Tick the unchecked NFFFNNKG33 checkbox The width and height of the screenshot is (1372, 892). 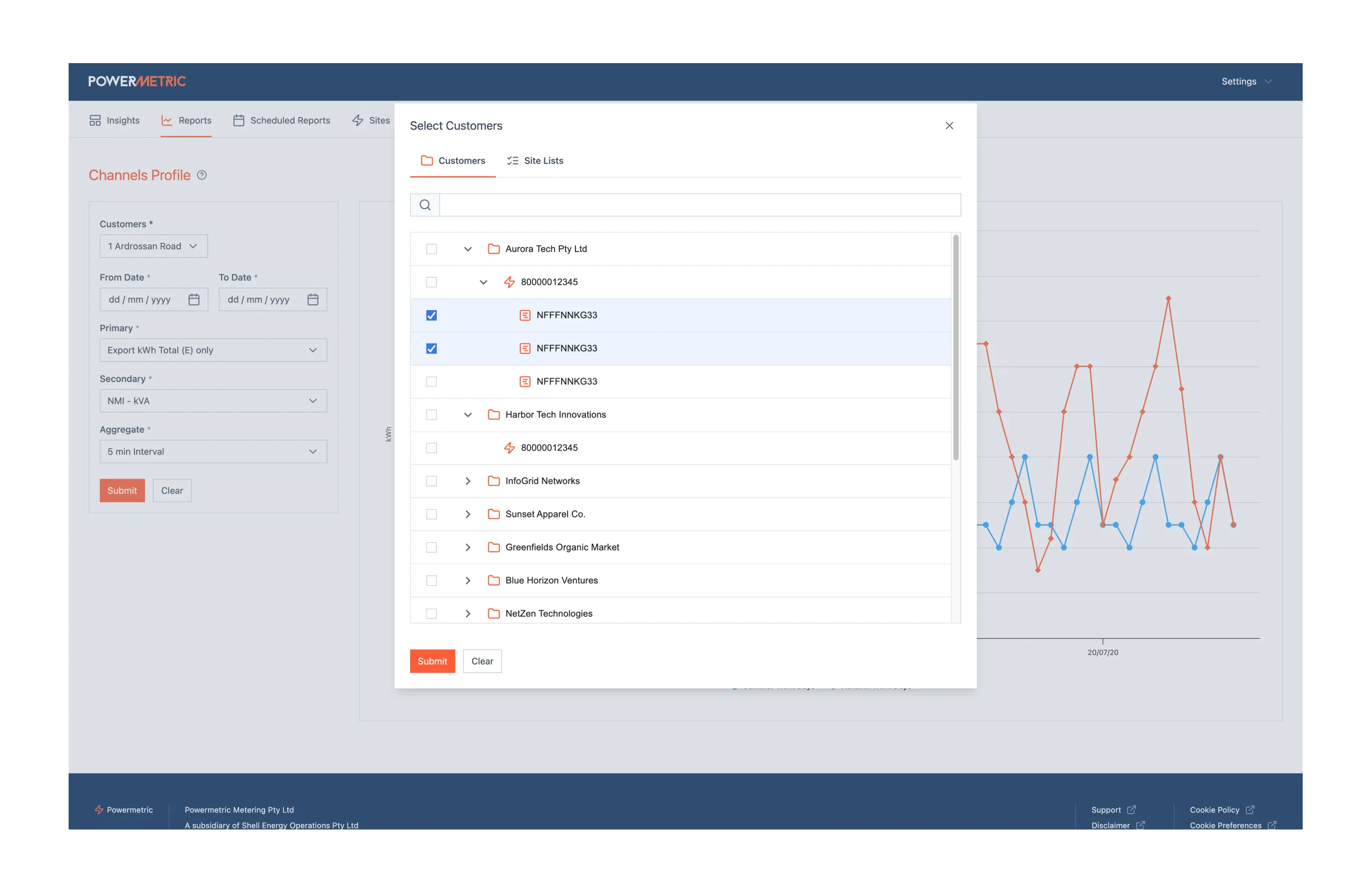(431, 382)
